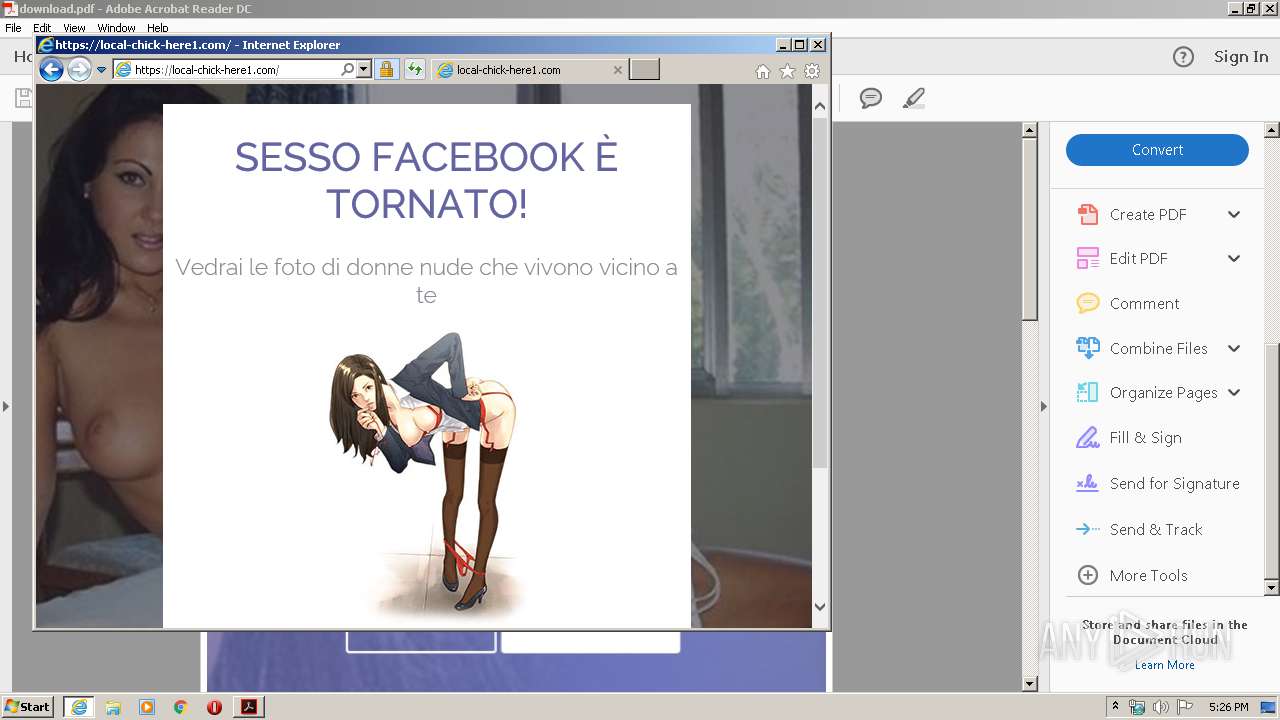
Task: Open the Comment tool
Action: (x=1144, y=303)
